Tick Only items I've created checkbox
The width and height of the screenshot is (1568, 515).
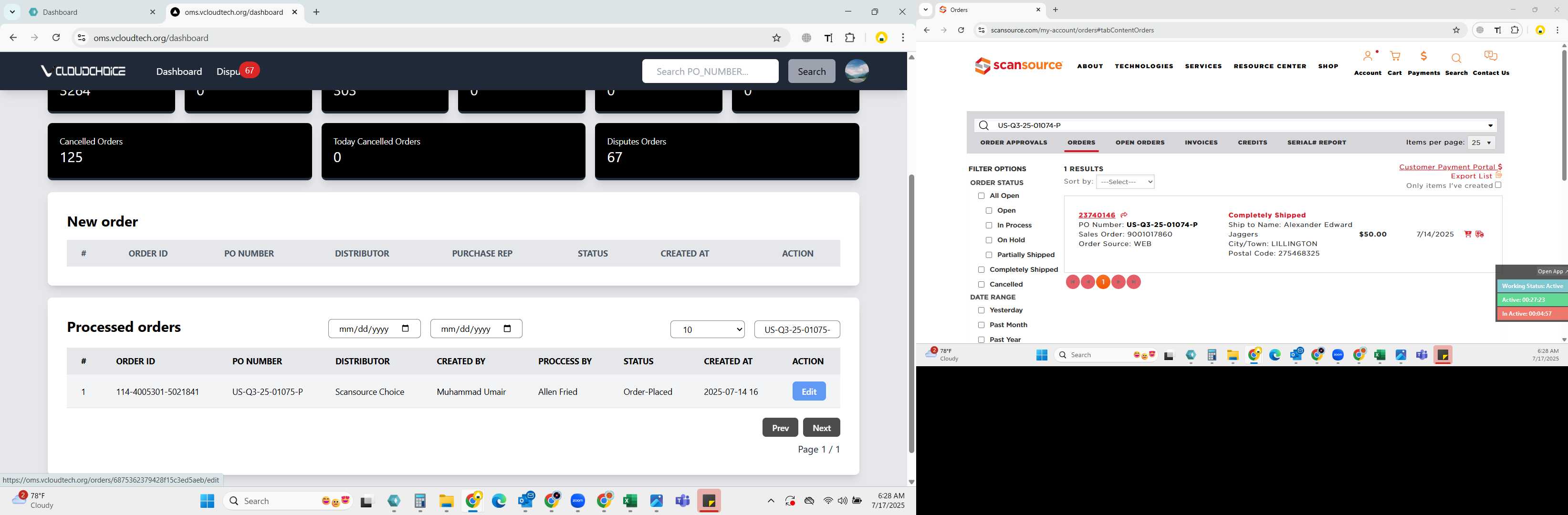1498,185
